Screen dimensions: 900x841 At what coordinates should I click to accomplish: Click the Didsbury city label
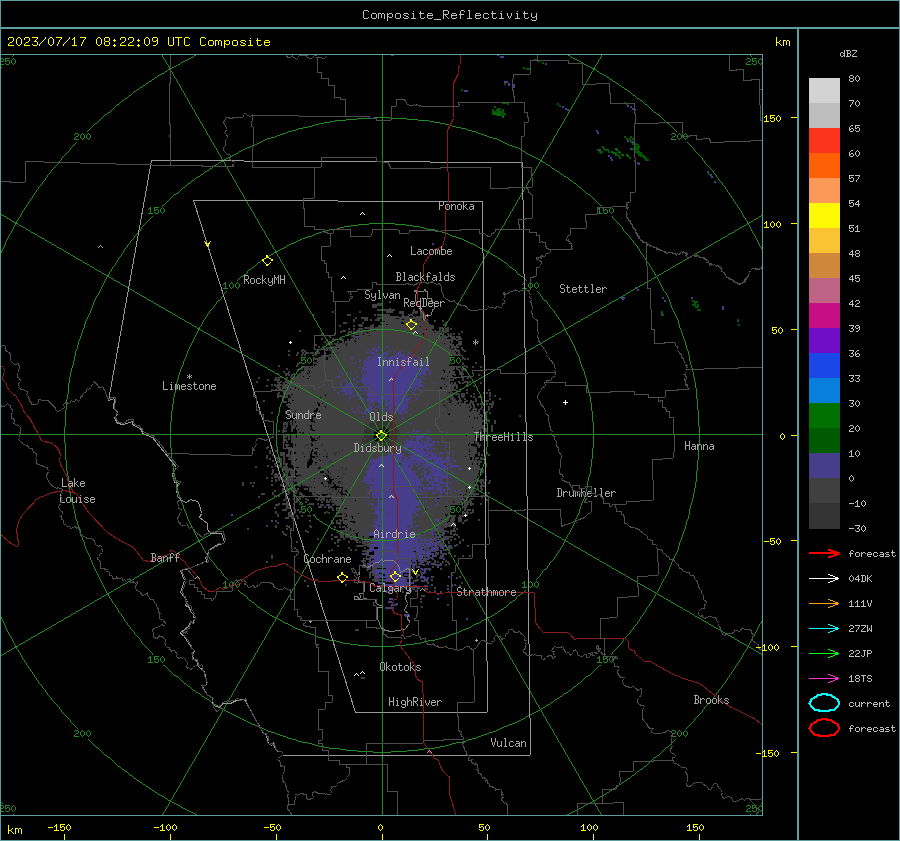click(x=377, y=448)
